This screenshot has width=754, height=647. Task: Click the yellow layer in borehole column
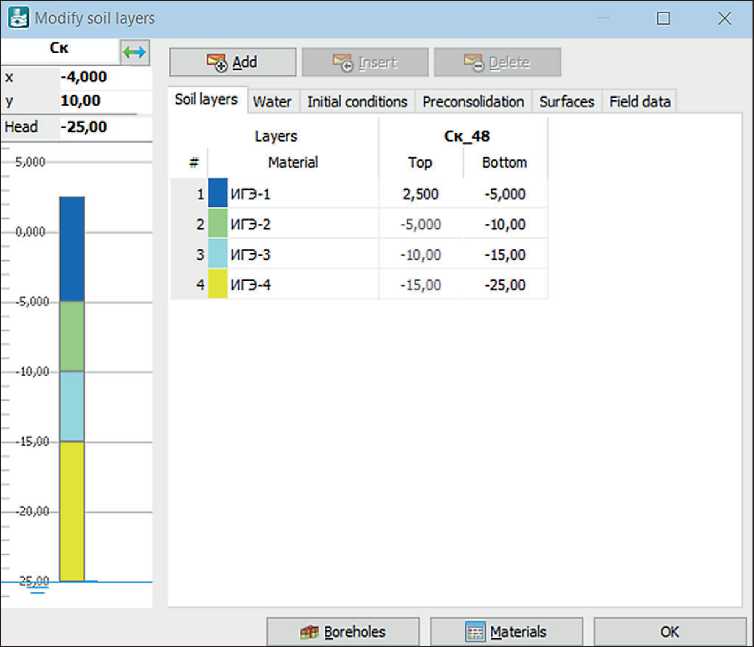click(x=72, y=510)
